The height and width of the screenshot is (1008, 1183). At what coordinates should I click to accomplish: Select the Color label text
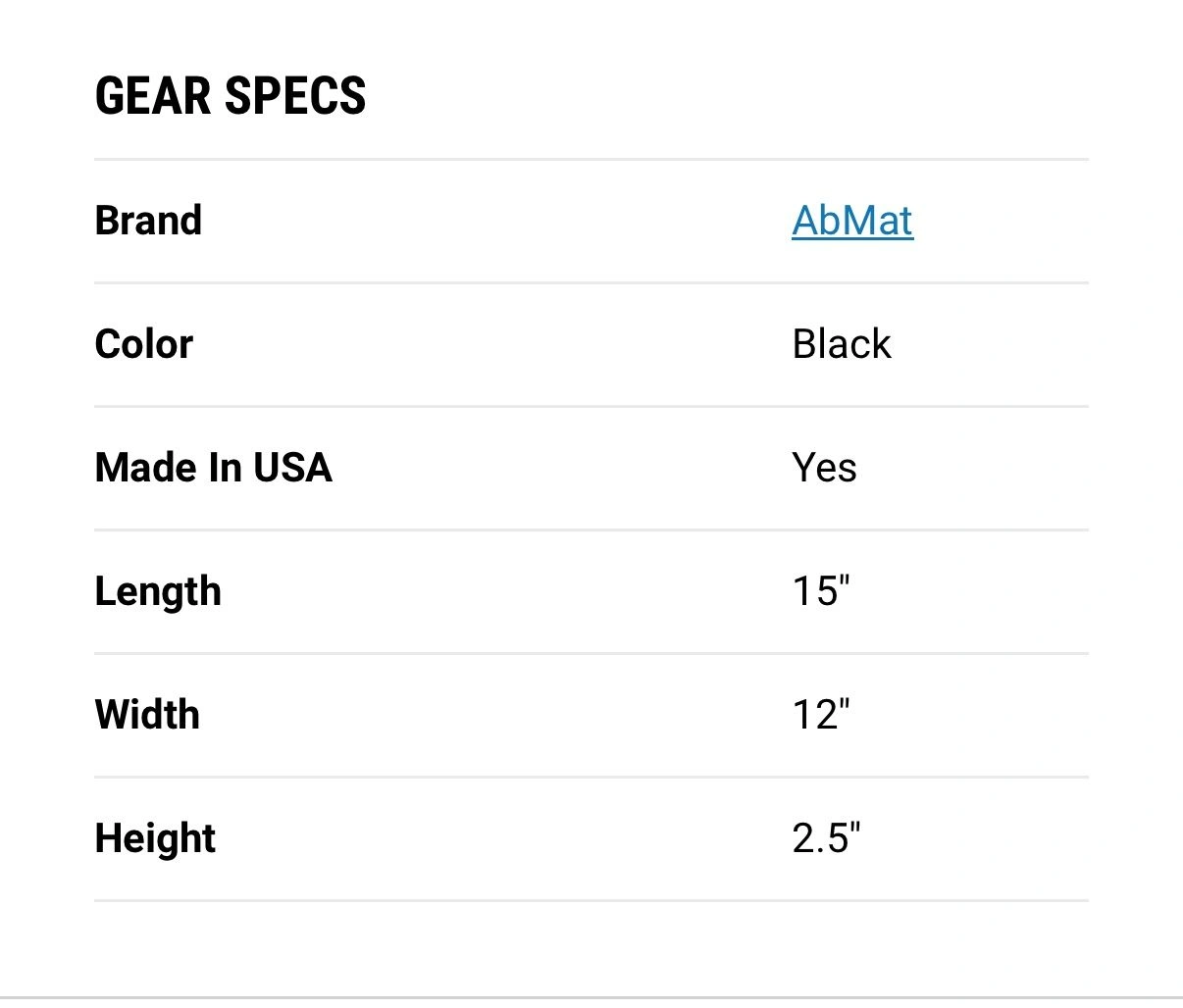pyautogui.click(x=144, y=344)
